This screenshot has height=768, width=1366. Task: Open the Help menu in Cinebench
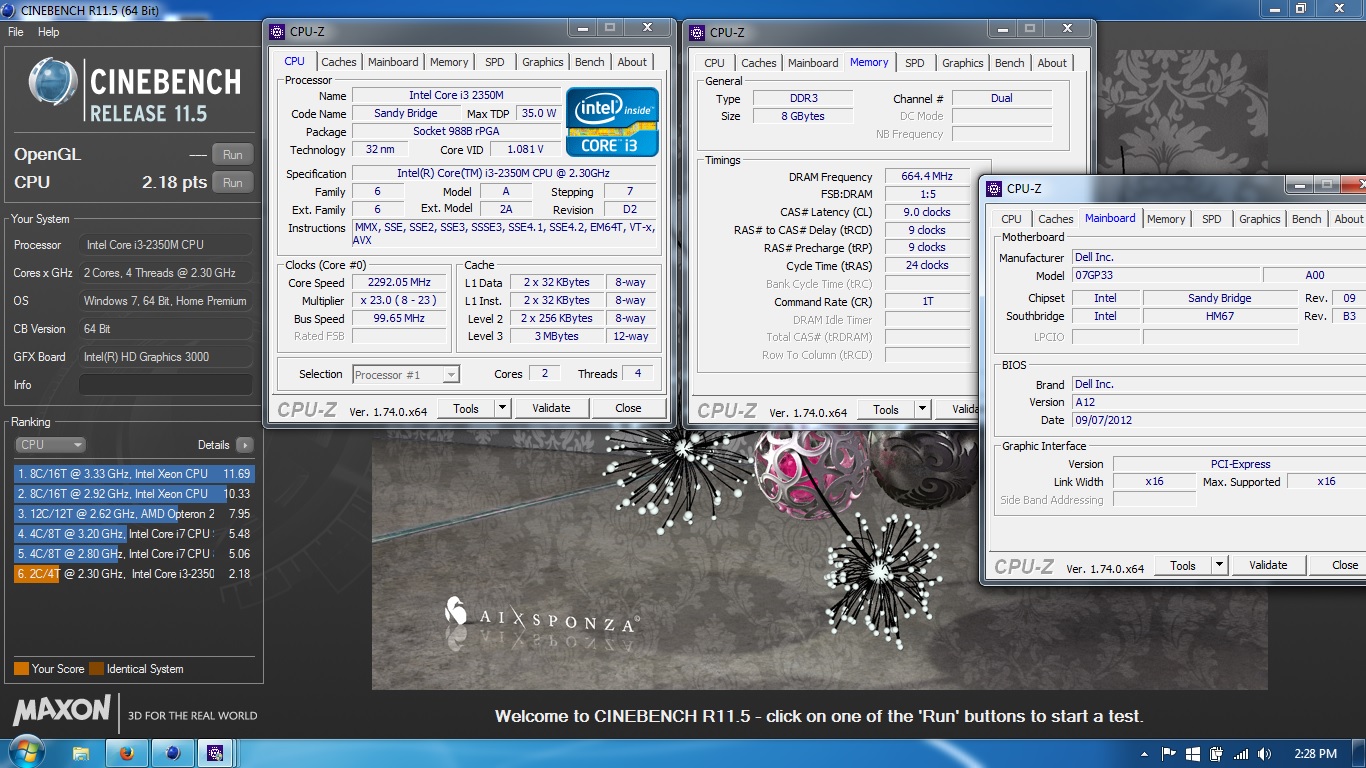click(x=49, y=32)
